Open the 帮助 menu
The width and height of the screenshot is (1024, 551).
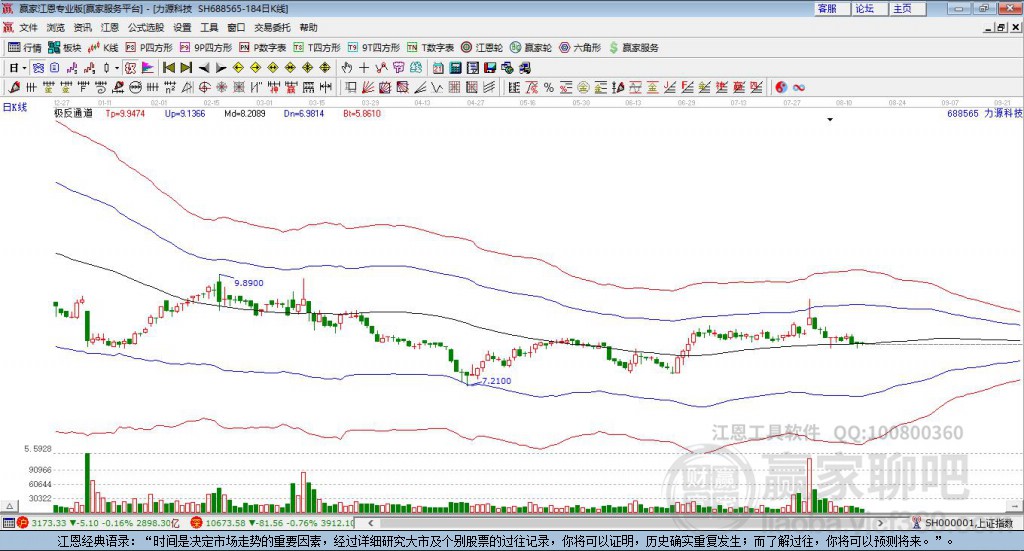tap(308, 27)
